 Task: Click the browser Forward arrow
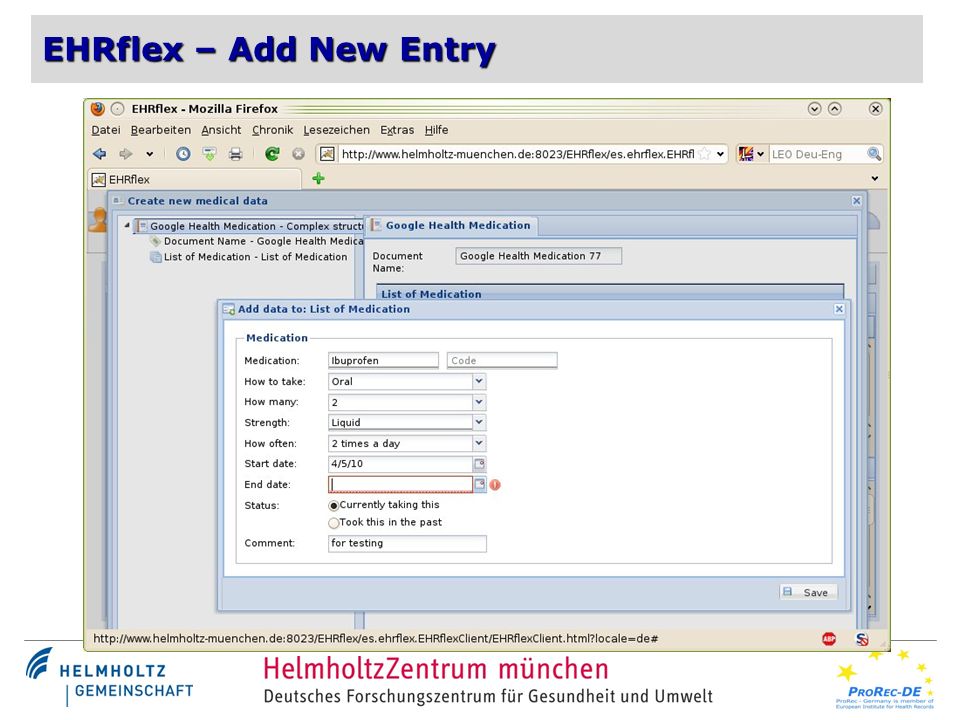126,154
